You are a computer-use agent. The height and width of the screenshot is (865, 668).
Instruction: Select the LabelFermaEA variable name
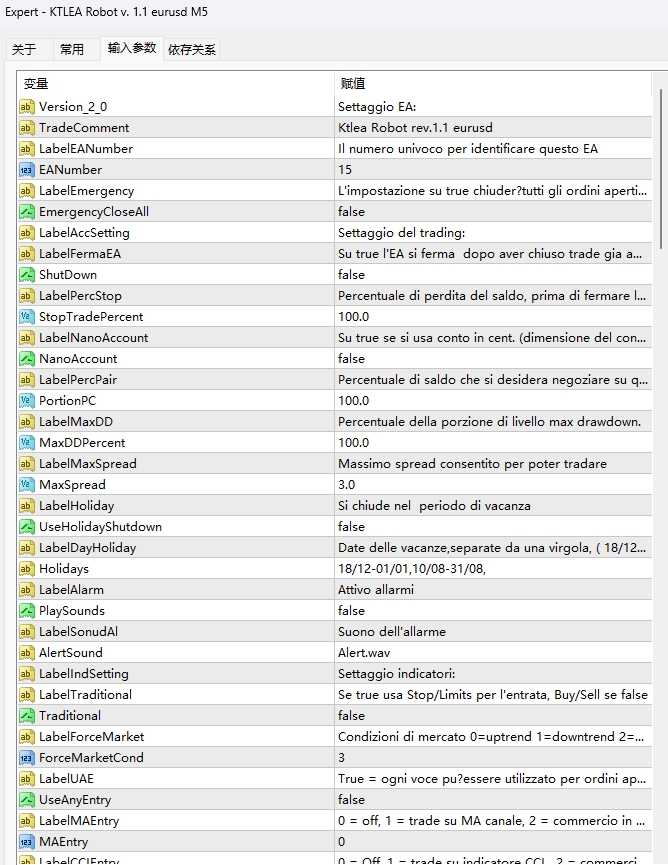(x=79, y=254)
